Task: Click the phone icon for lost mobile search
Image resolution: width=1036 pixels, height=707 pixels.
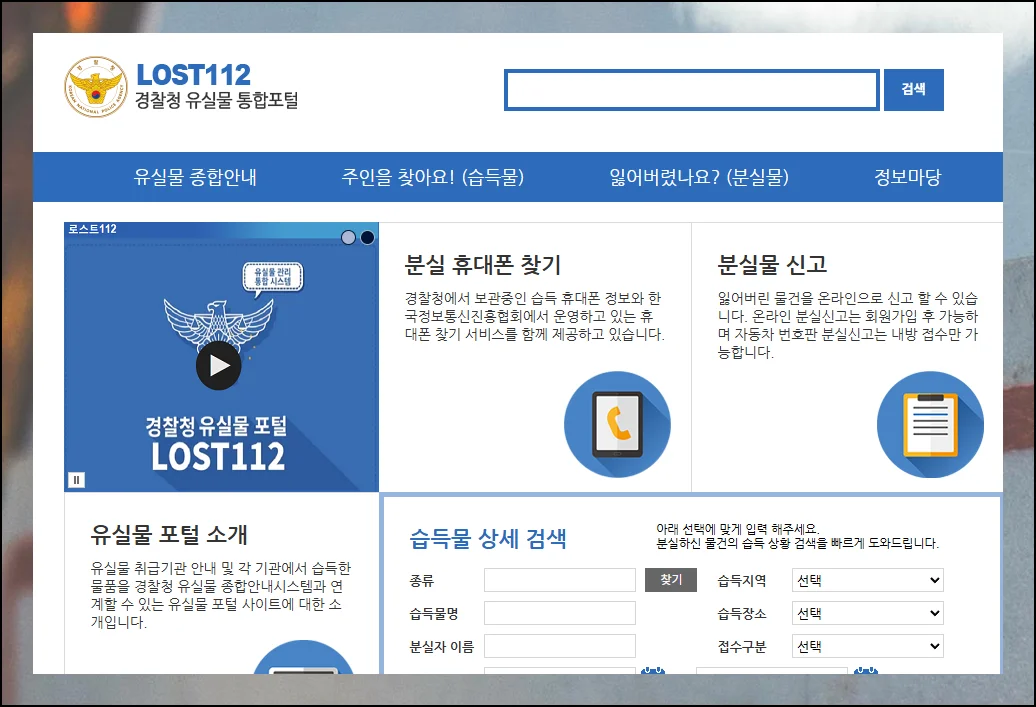Action: [617, 424]
